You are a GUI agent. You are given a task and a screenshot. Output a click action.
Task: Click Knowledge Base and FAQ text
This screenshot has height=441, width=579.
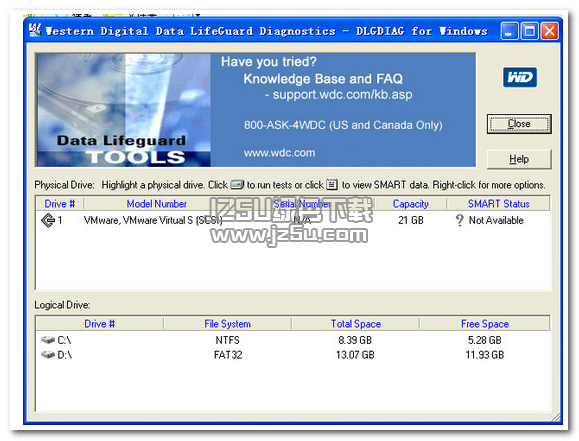(323, 78)
